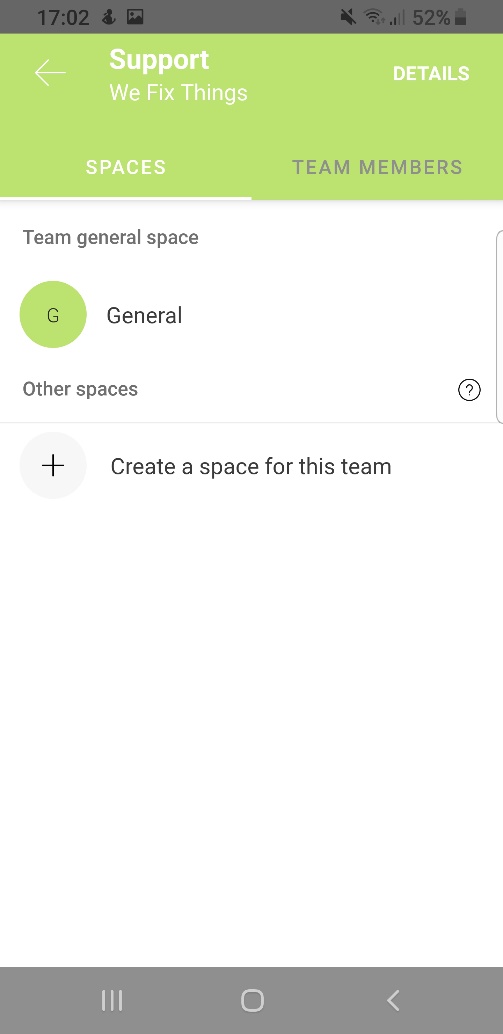503x1034 pixels.
Task: Tap the image notification icon
Action: [135, 17]
